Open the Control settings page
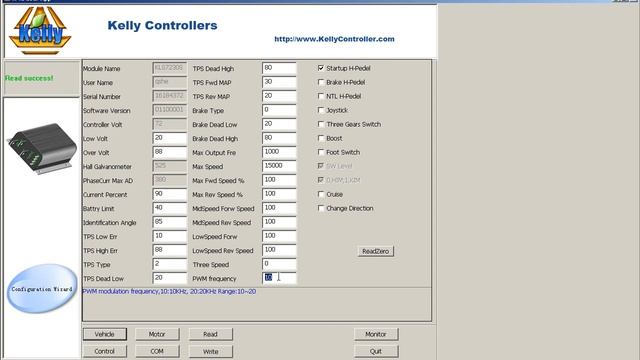Image resolution: width=640 pixels, height=360 pixels. point(105,351)
